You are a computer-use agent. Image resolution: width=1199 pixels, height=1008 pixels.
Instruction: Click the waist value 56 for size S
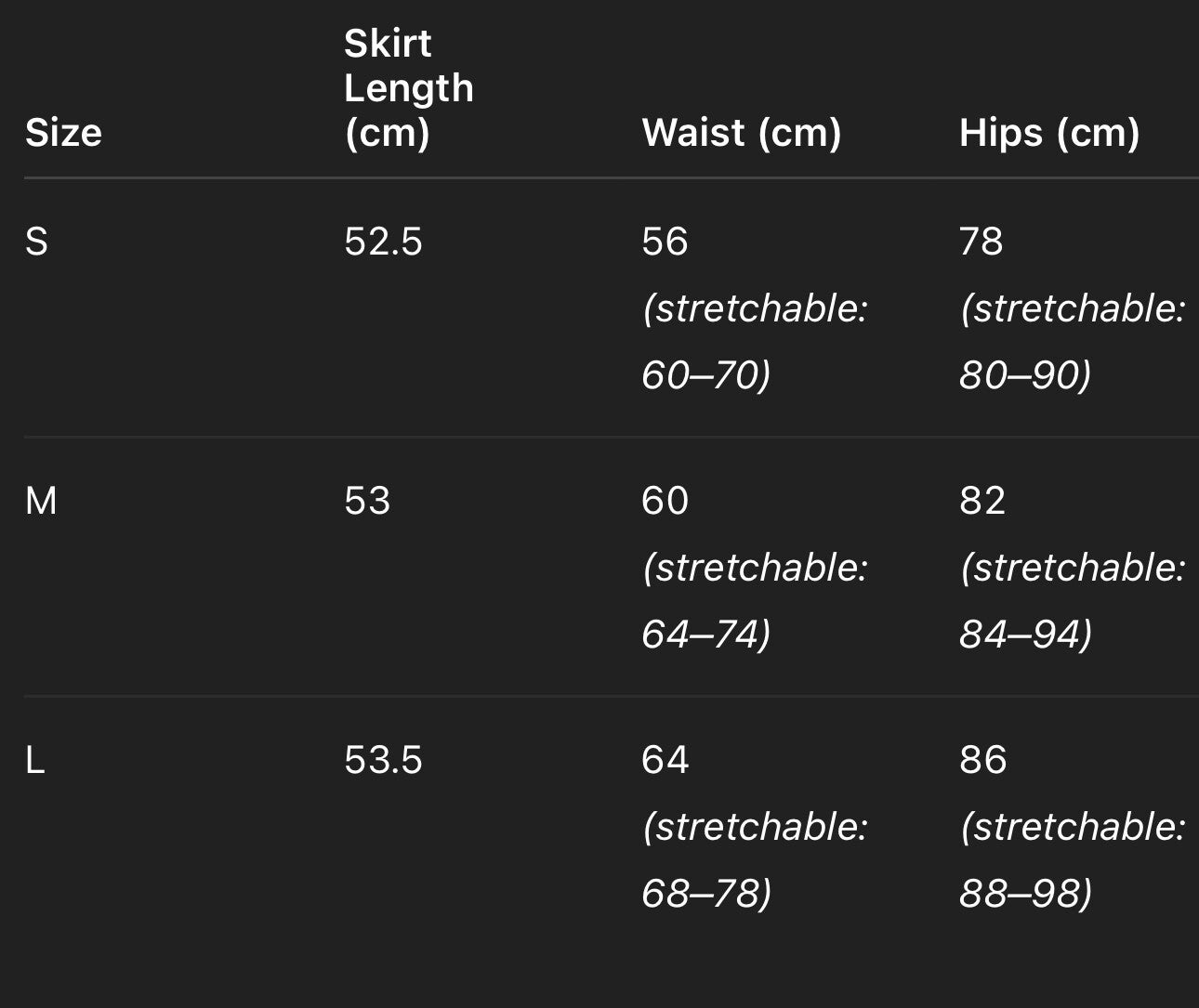665,242
